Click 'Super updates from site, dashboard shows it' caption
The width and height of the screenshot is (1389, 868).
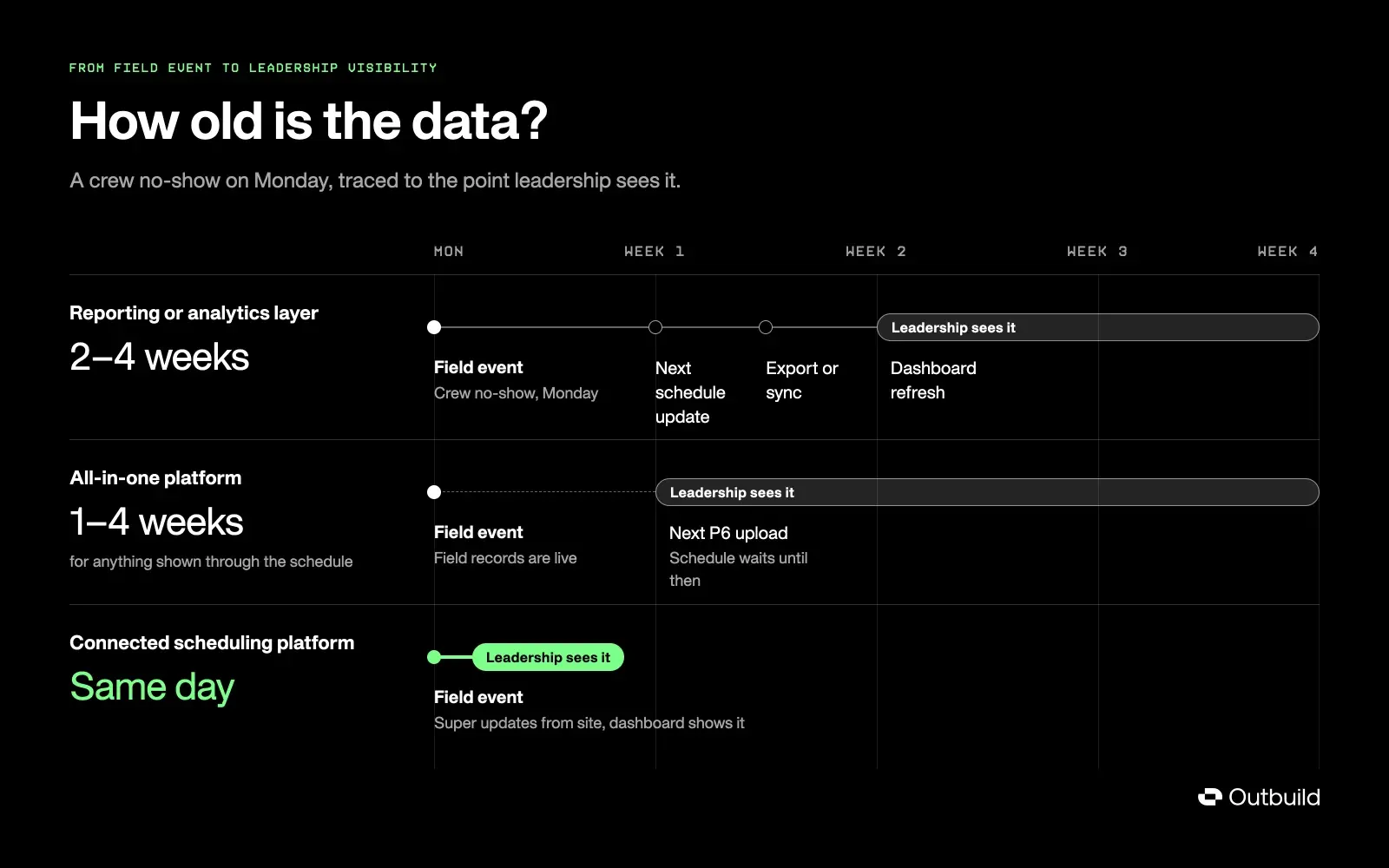589,723
